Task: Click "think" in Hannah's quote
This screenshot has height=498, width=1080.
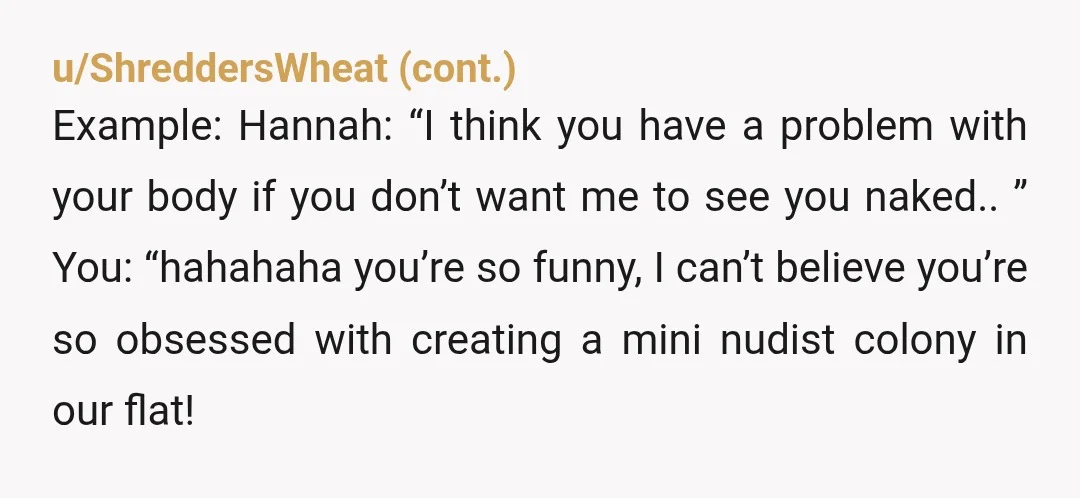Action: pos(496,127)
